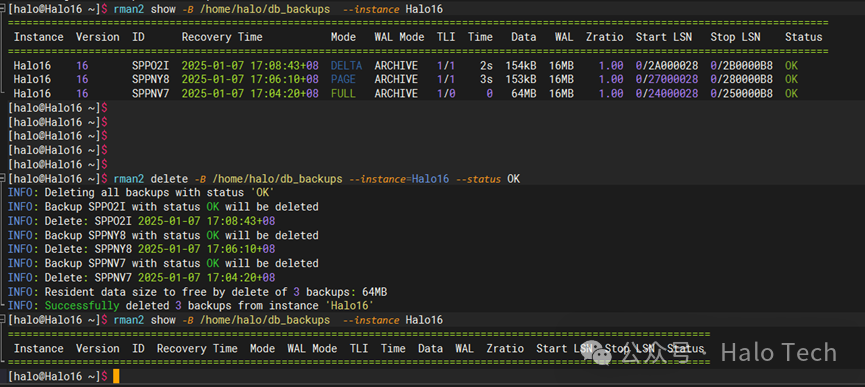Click the PAGE mode cell
The image size is (865, 387).
[x=343, y=79]
